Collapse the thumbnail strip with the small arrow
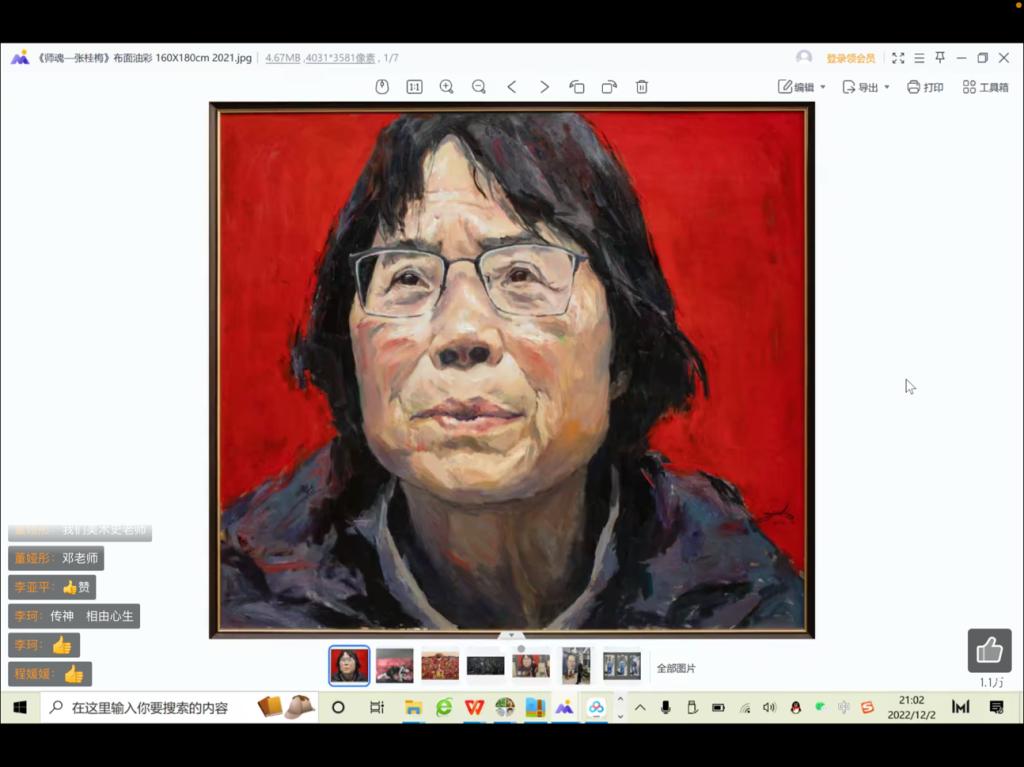 point(511,635)
